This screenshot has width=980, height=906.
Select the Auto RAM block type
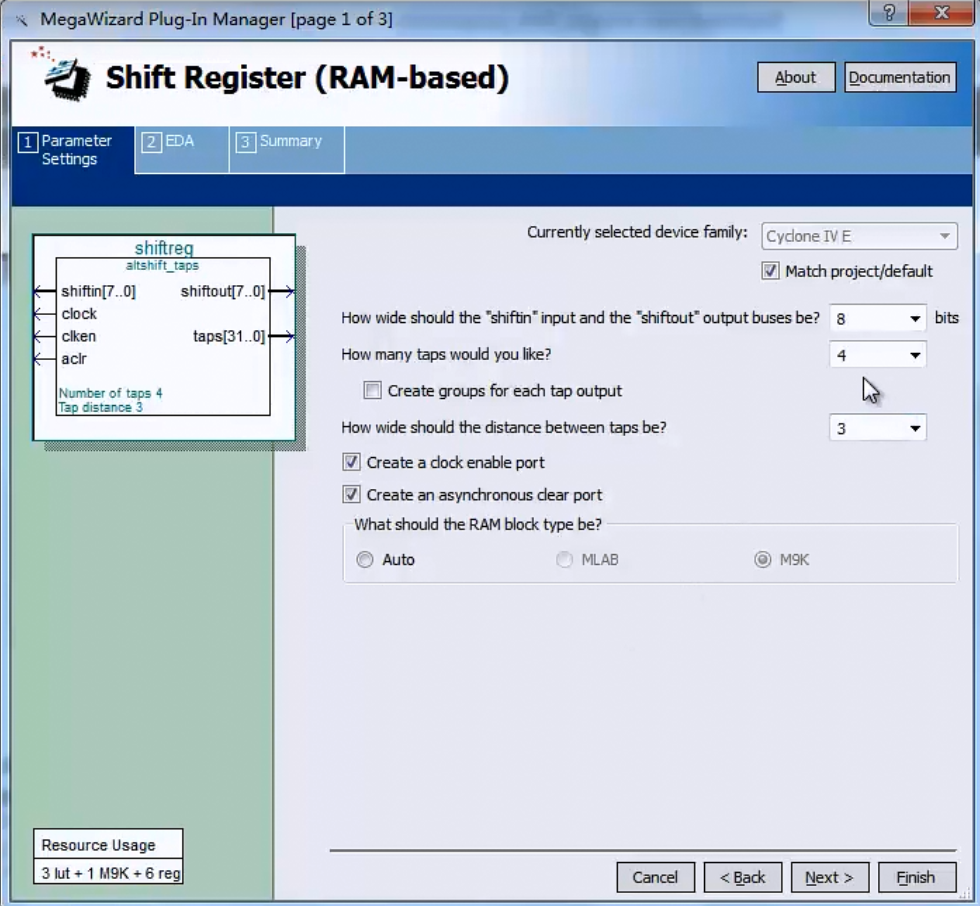365,560
